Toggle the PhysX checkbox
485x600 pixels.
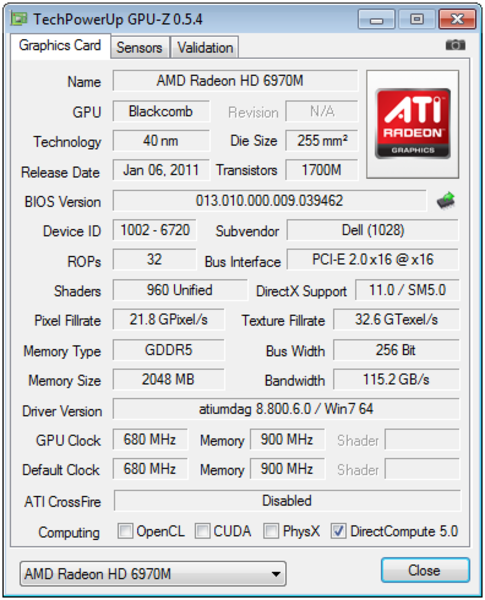(x=271, y=531)
